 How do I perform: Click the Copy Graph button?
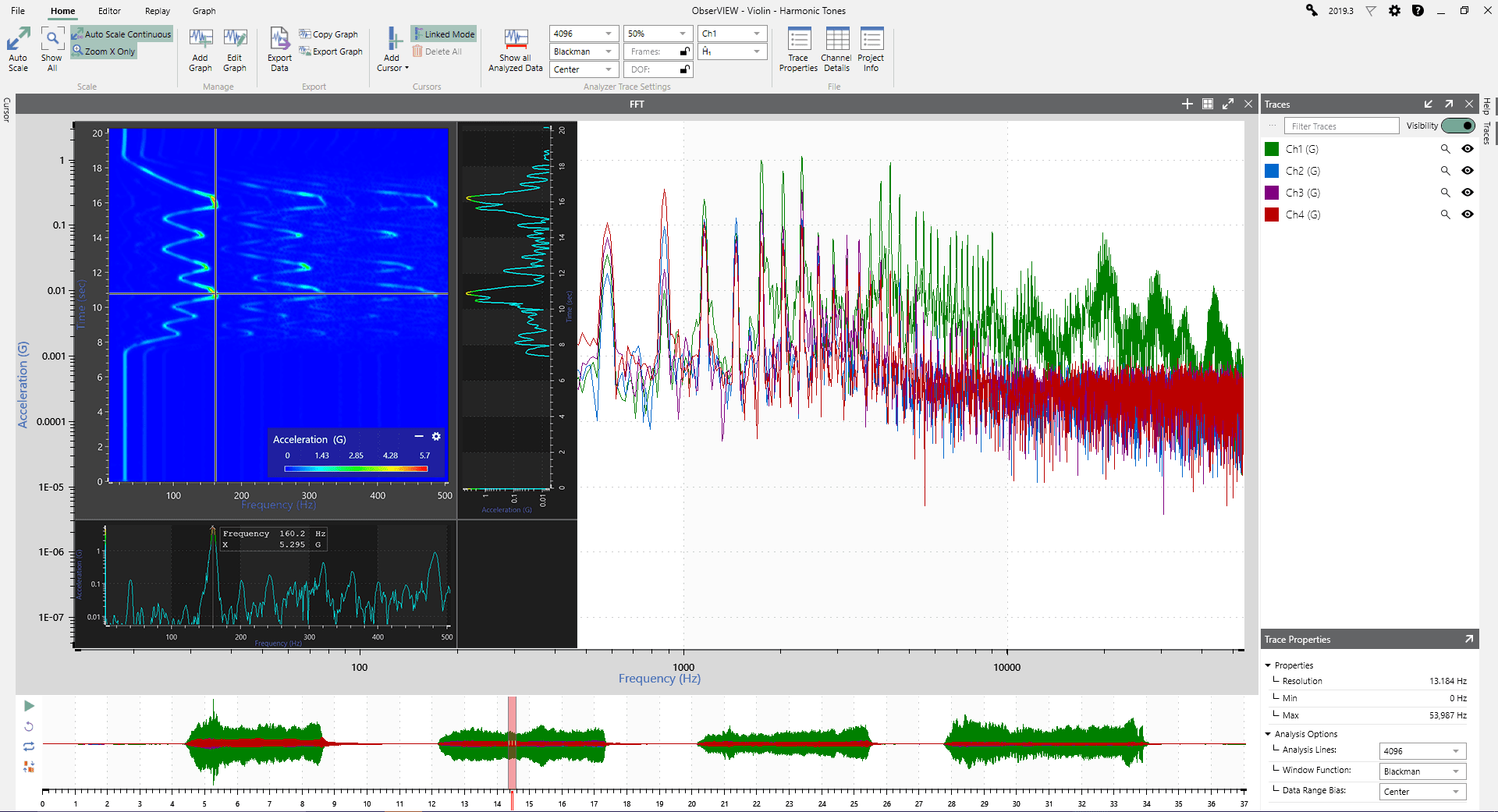click(328, 34)
